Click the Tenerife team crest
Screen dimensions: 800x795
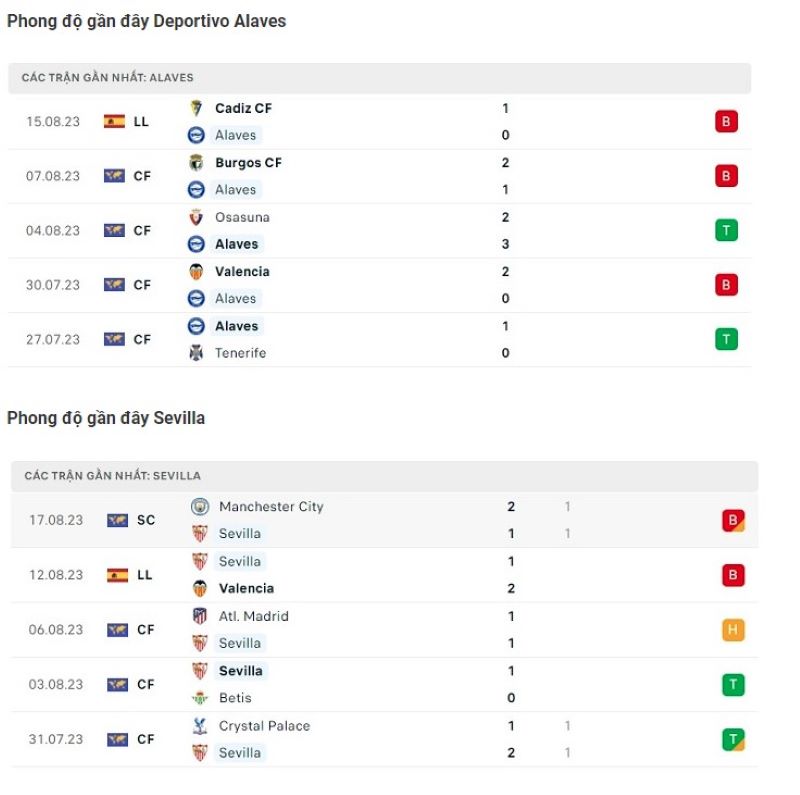click(x=197, y=353)
